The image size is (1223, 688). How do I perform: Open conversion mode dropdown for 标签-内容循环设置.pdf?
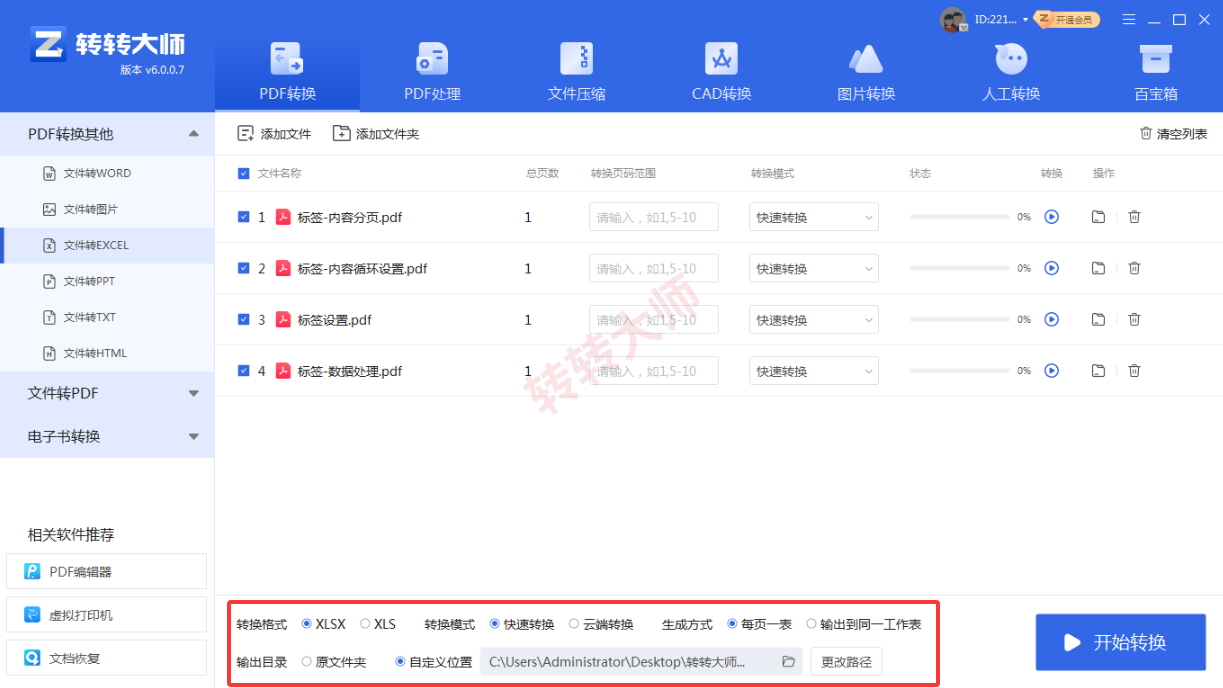(x=814, y=268)
